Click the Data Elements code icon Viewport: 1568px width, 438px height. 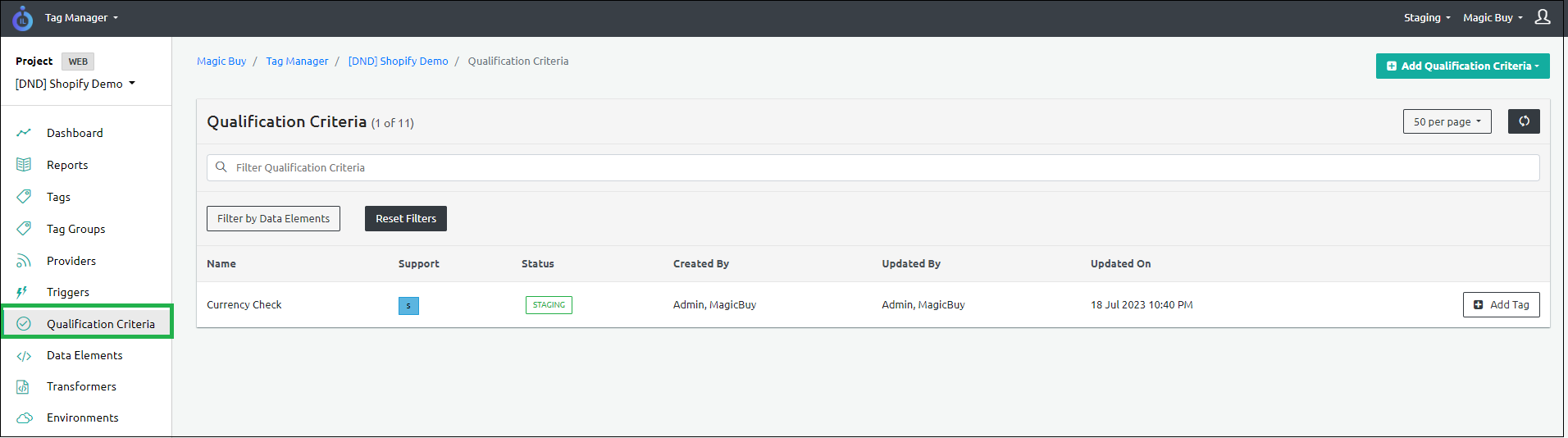point(24,356)
